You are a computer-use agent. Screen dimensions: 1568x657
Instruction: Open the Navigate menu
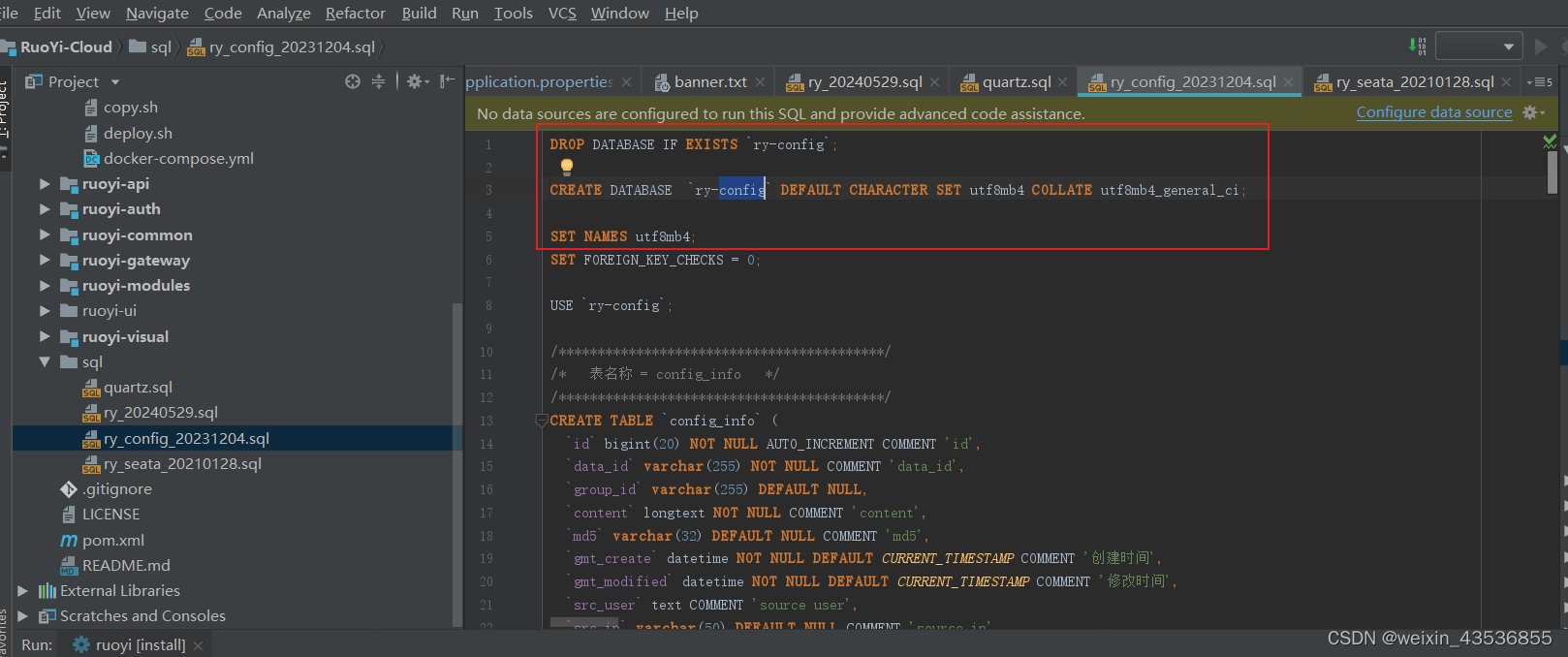[157, 13]
